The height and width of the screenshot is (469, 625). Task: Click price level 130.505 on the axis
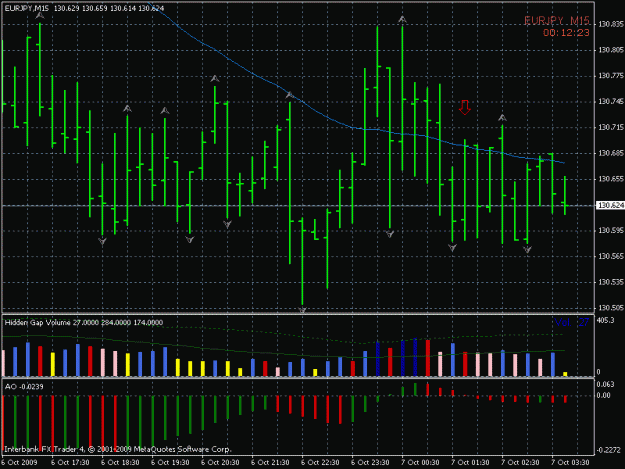(610, 308)
